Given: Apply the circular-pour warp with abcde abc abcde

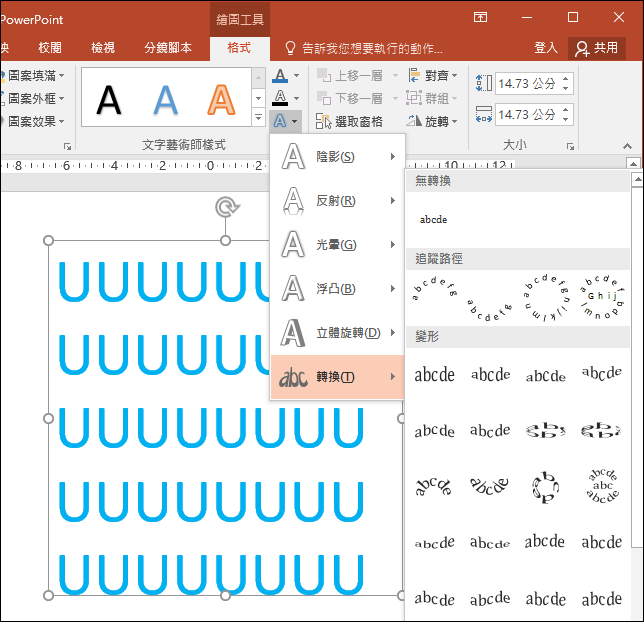Looking at the screenshot, I should tap(602, 486).
